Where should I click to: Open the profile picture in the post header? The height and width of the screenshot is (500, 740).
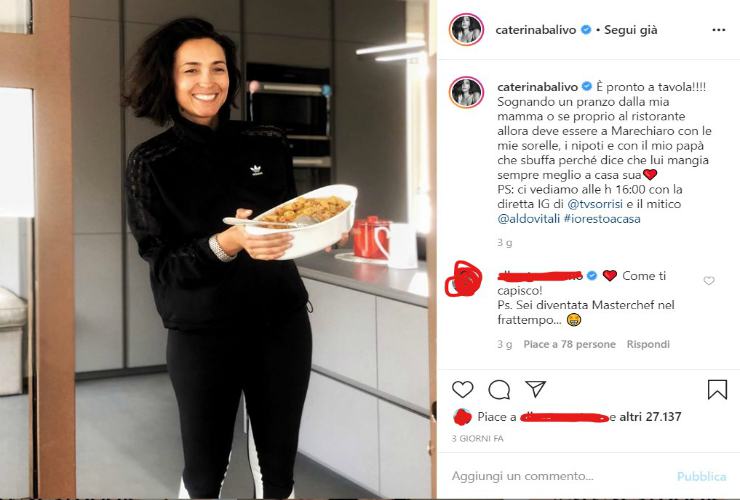(x=466, y=30)
